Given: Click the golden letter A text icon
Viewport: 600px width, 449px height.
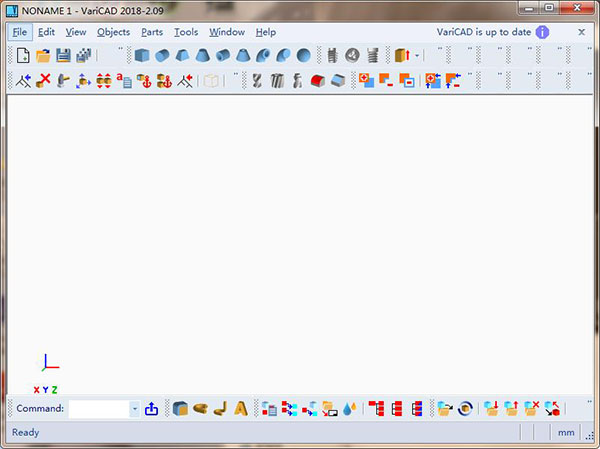Looking at the screenshot, I should [x=240, y=408].
